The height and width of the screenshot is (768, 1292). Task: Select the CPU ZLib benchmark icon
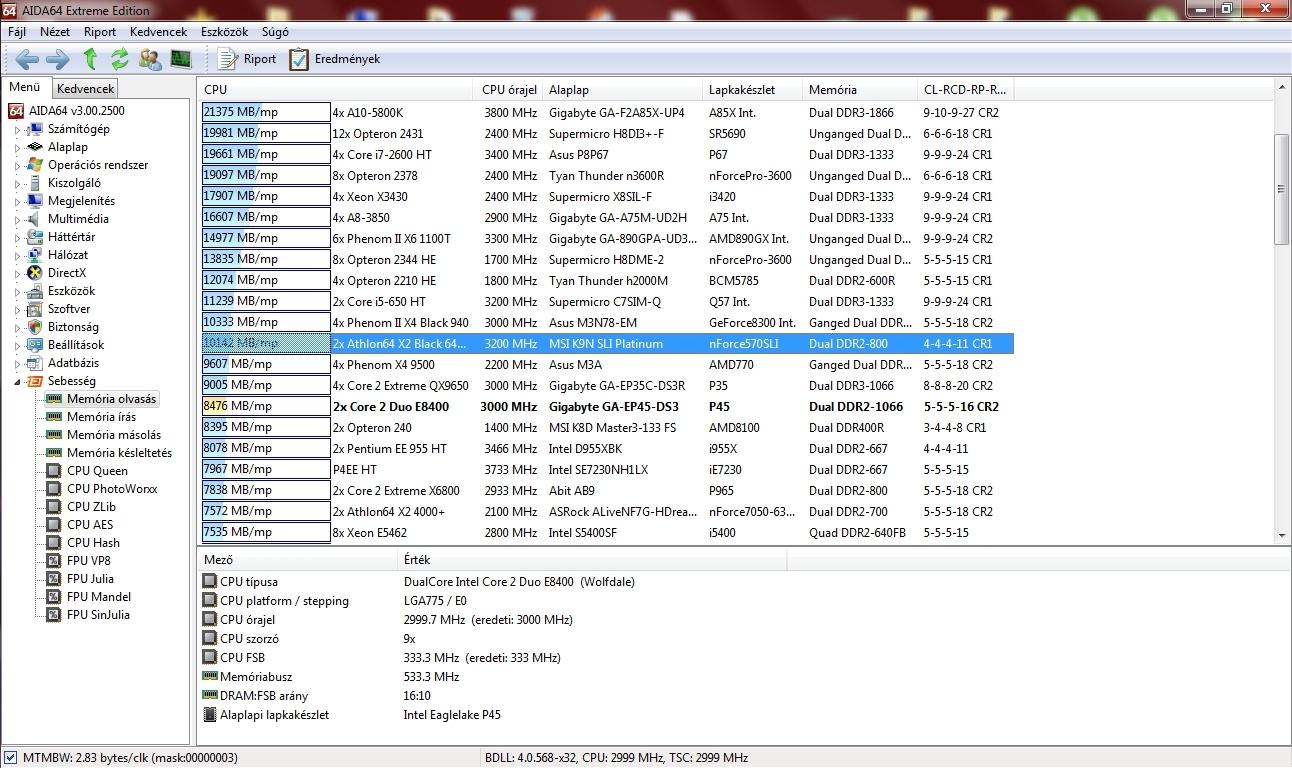point(54,507)
